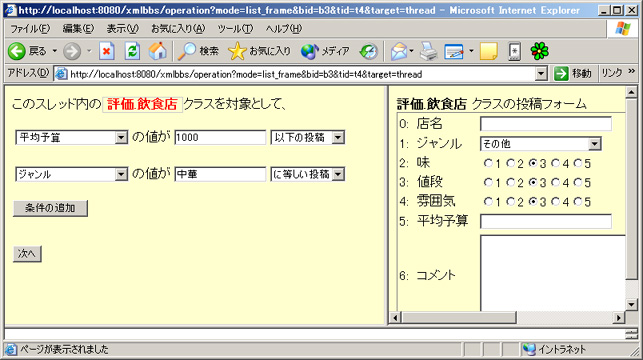This screenshot has width=643, height=360.
Task: Select rating 4 for 値段
Action: click(555, 182)
